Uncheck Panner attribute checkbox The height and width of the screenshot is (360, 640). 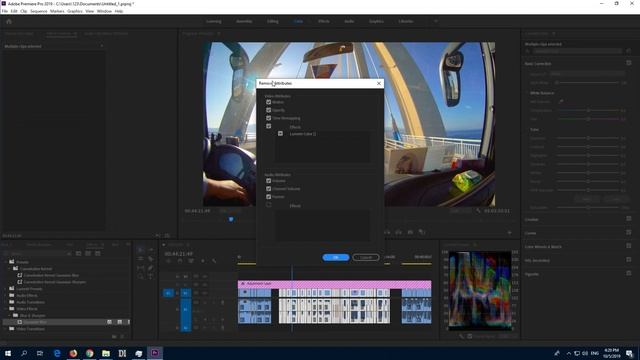[x=269, y=197]
